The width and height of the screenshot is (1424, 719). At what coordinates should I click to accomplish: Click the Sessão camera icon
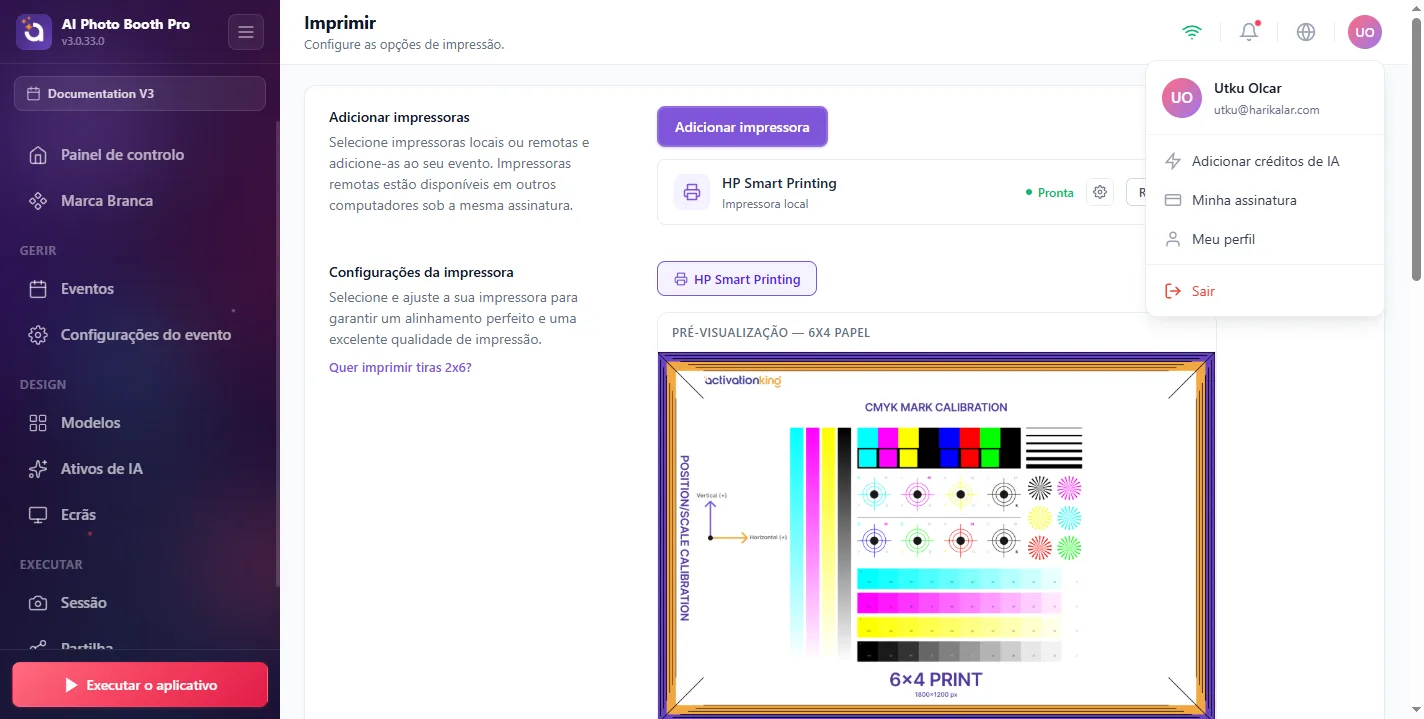[38, 603]
